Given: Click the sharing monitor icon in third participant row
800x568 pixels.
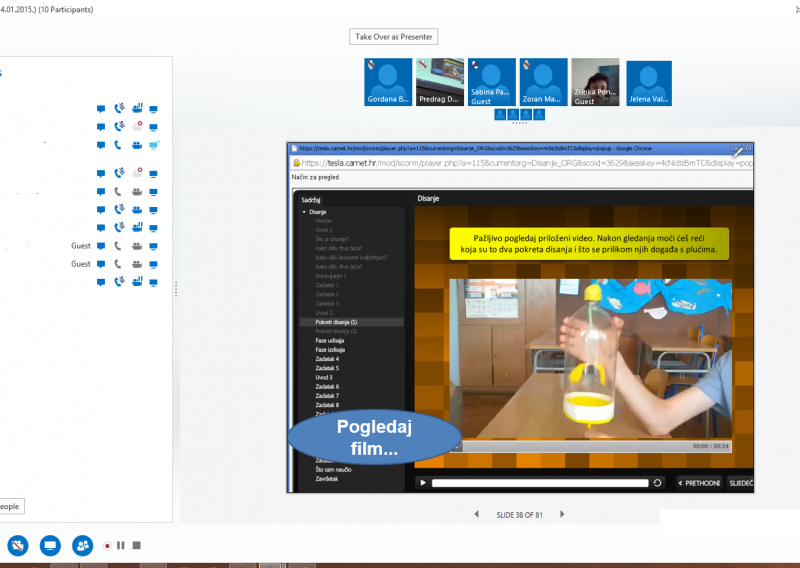Looking at the screenshot, I should click(154, 145).
